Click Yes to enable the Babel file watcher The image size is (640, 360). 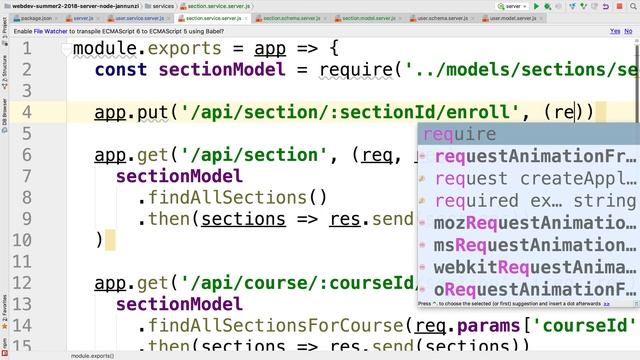(x=614, y=31)
